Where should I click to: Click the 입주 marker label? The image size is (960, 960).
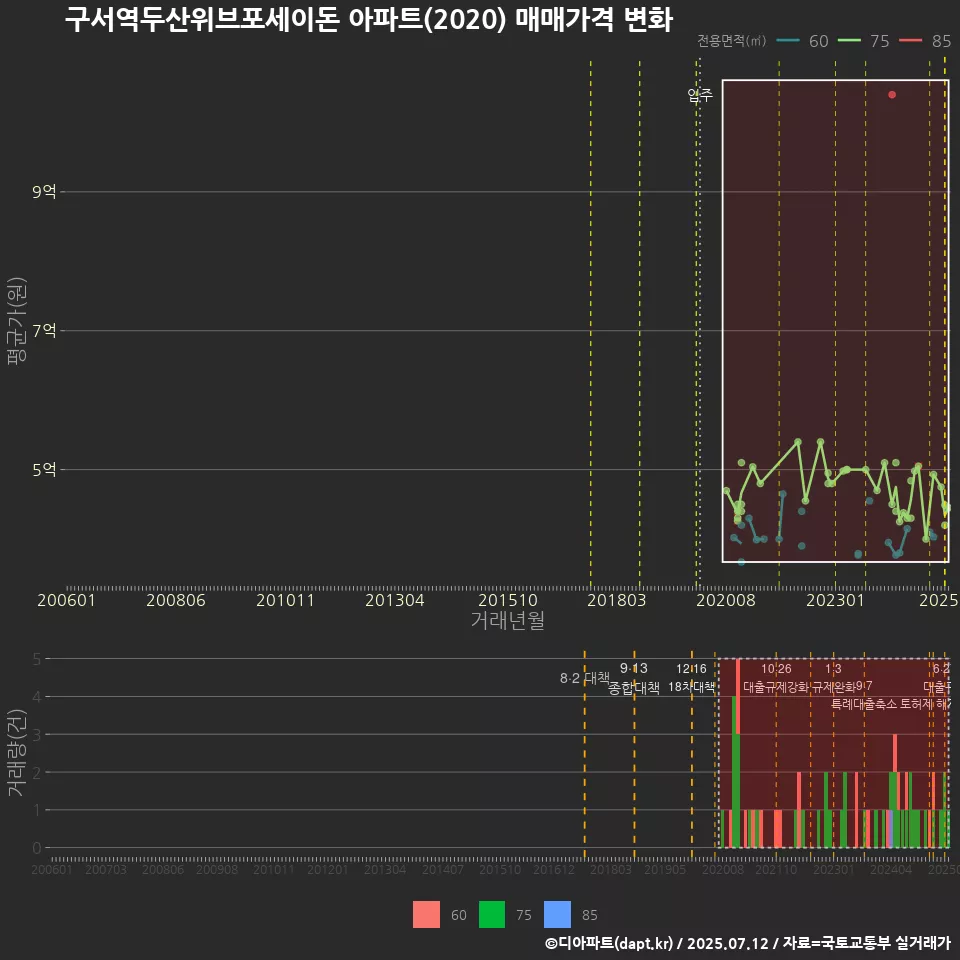[x=700, y=95]
